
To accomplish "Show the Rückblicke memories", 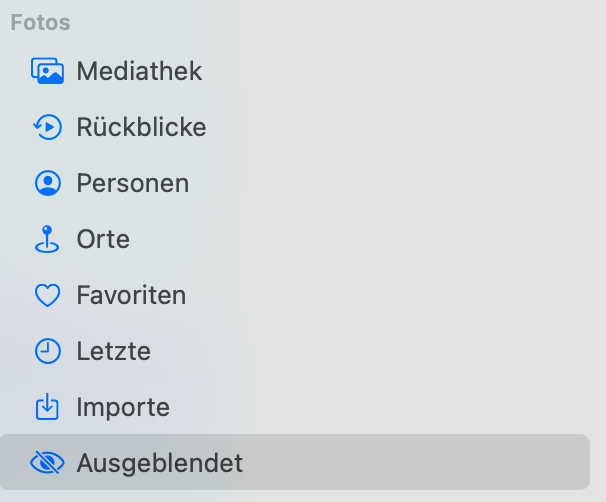I will point(141,128).
